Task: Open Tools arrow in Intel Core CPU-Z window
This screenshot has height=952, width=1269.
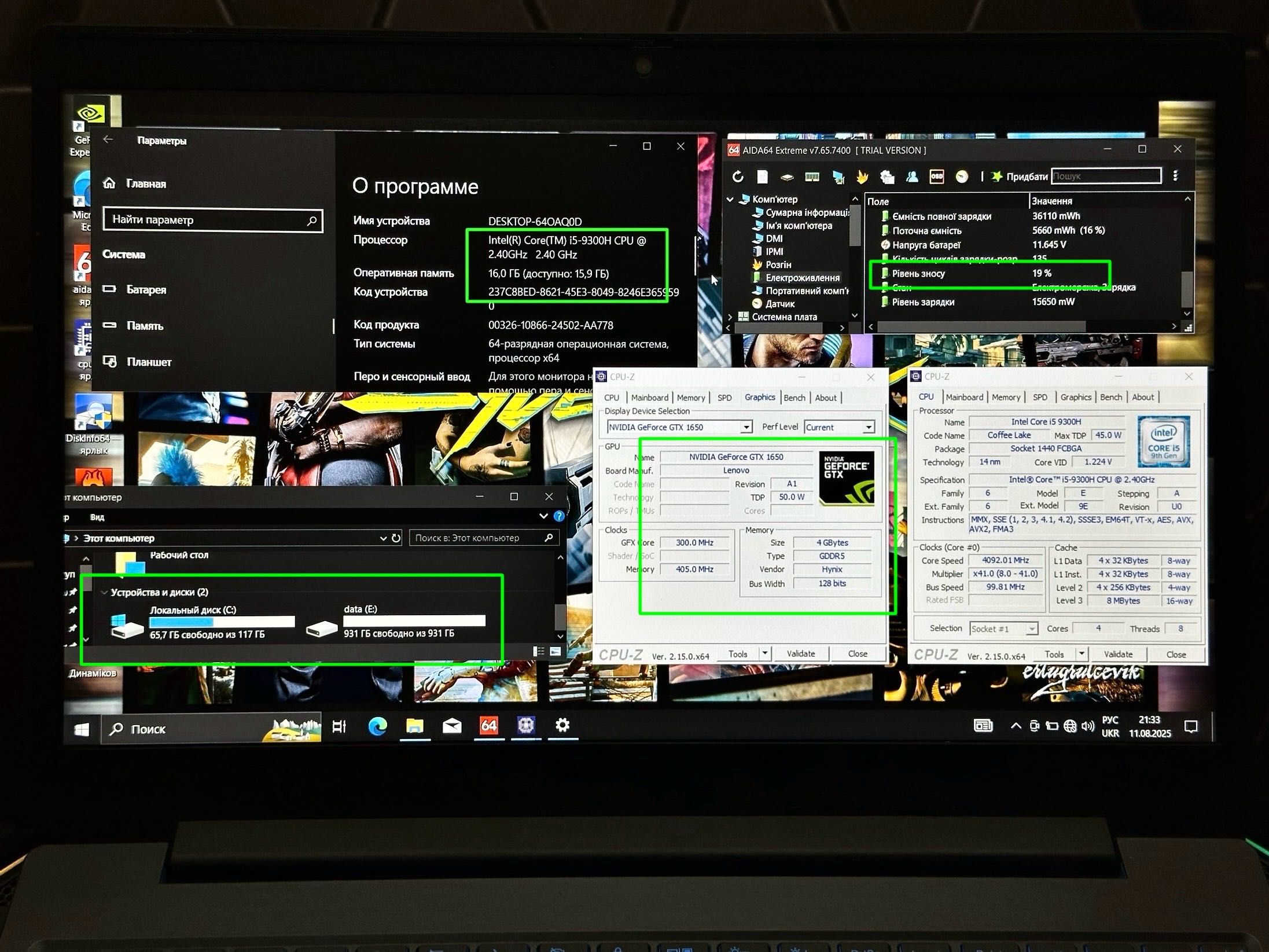Action: (x=1082, y=654)
